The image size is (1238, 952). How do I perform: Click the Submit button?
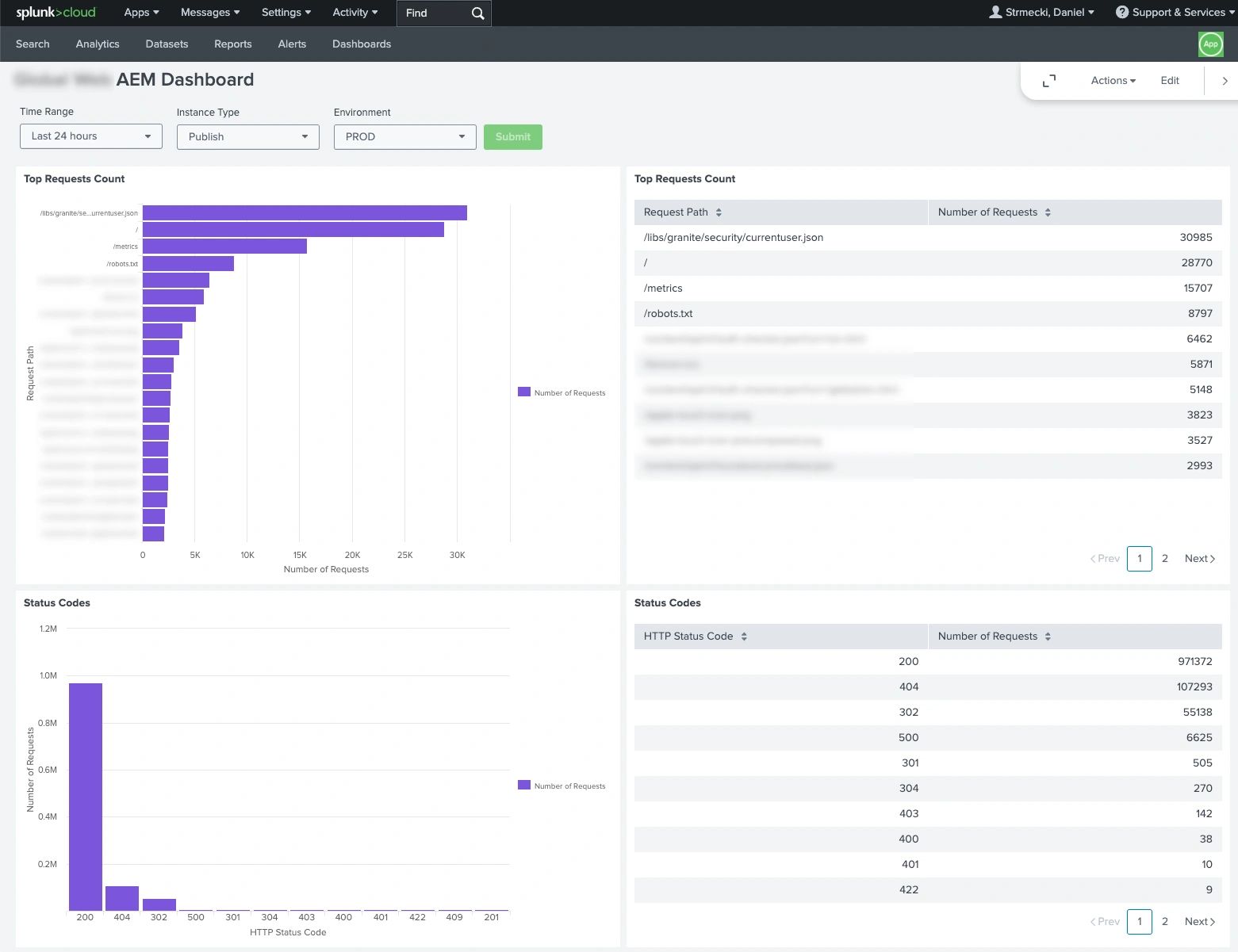pos(512,136)
